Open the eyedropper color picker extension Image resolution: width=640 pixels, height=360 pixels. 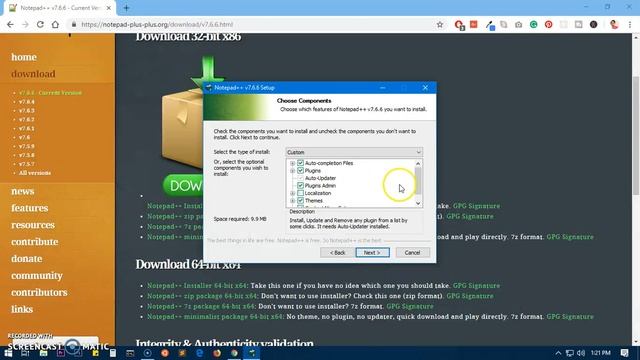[x=490, y=25]
